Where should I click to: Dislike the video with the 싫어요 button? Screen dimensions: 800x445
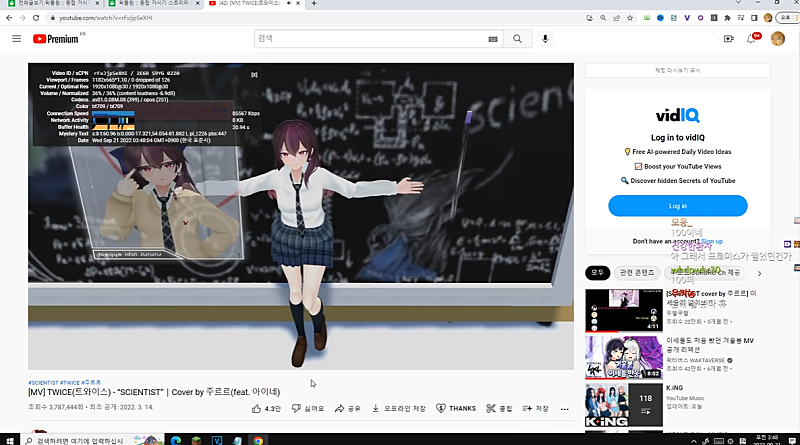tap(308, 408)
